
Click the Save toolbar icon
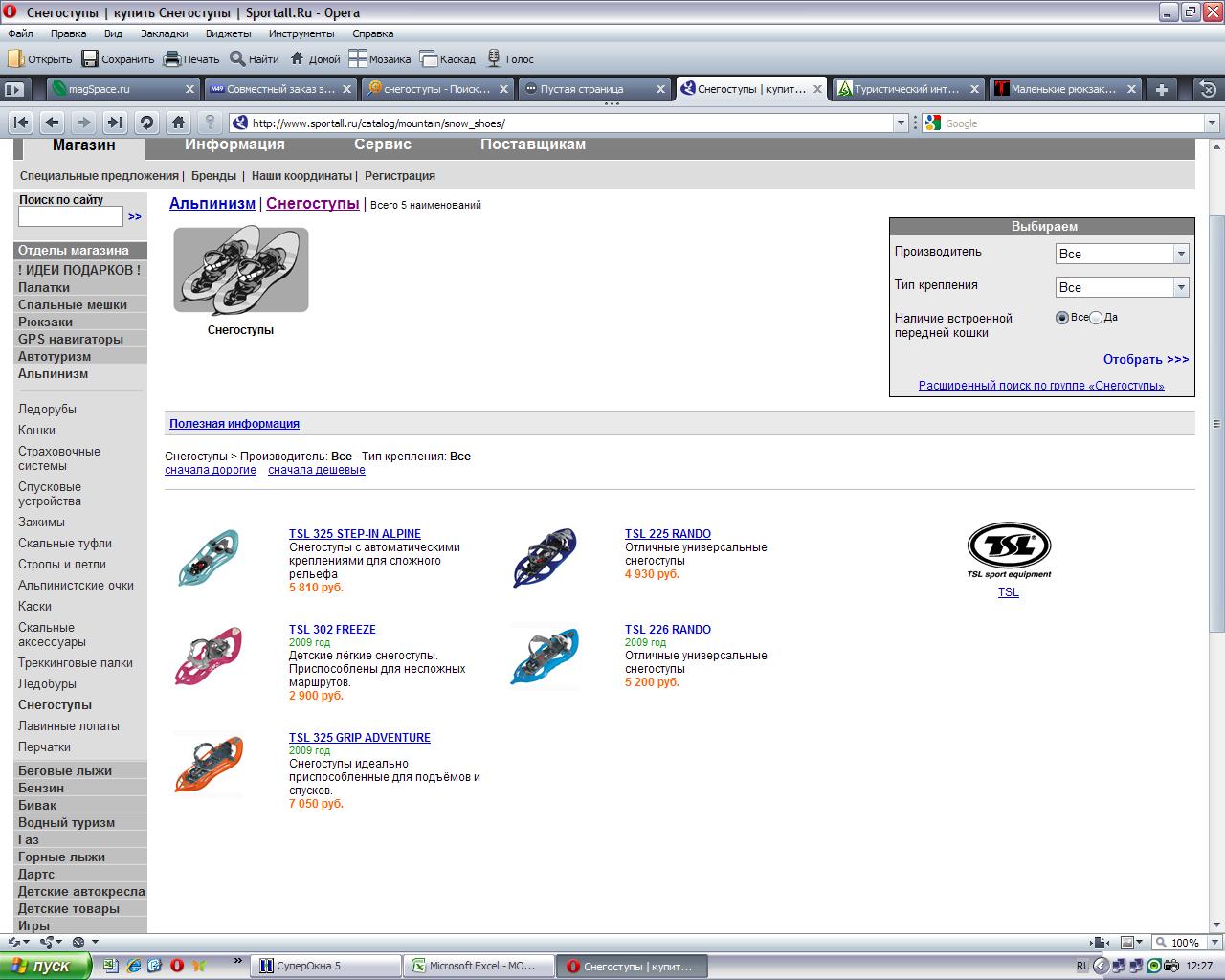pos(90,59)
